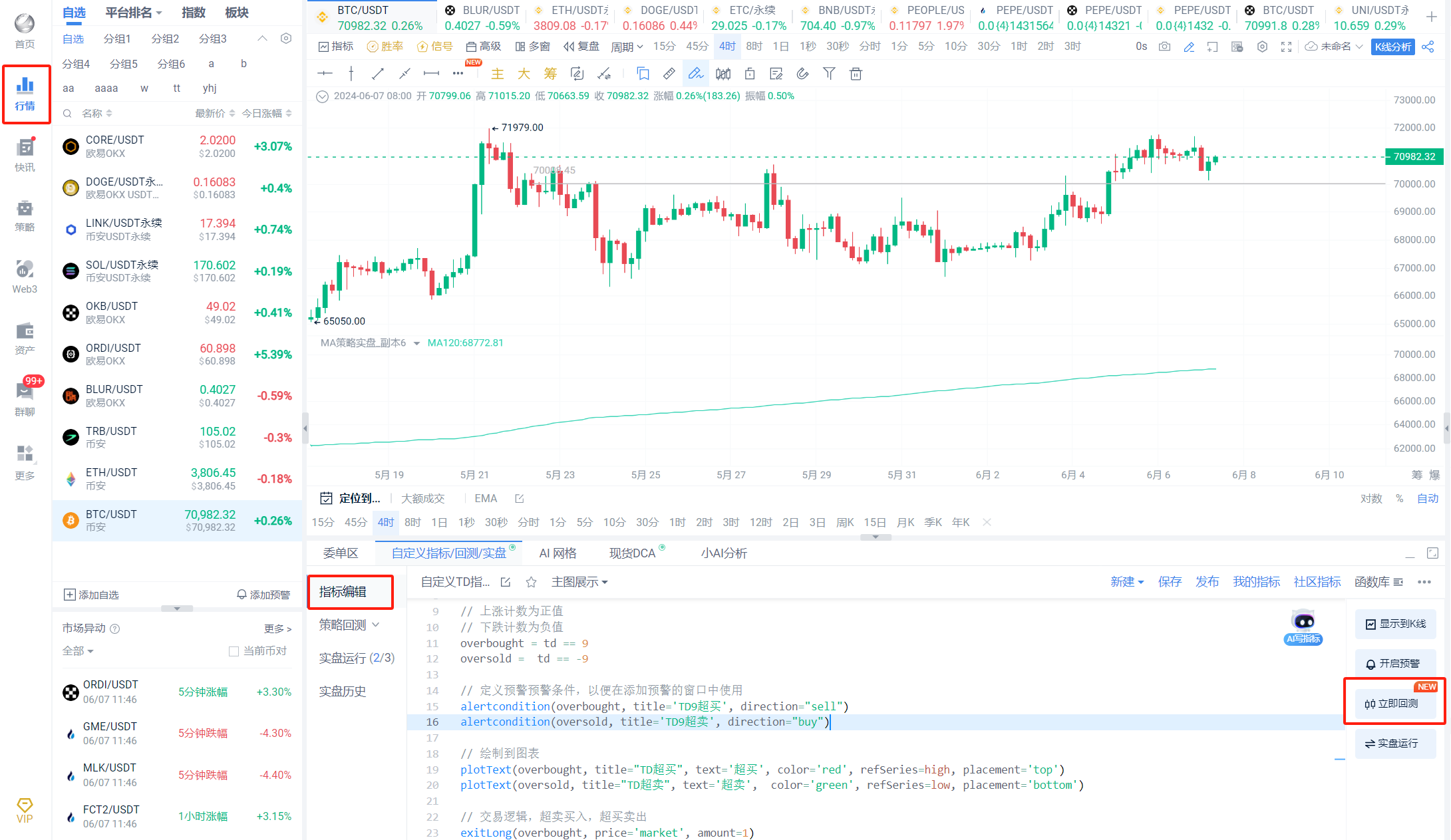Select the horizontal line drawing tool

coord(325,74)
